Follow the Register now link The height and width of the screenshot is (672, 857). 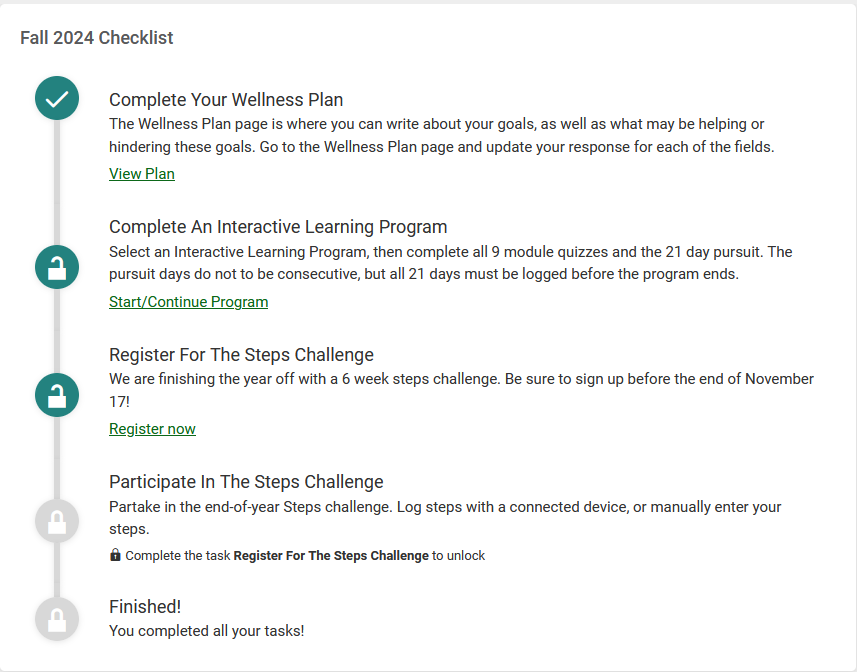pos(152,429)
